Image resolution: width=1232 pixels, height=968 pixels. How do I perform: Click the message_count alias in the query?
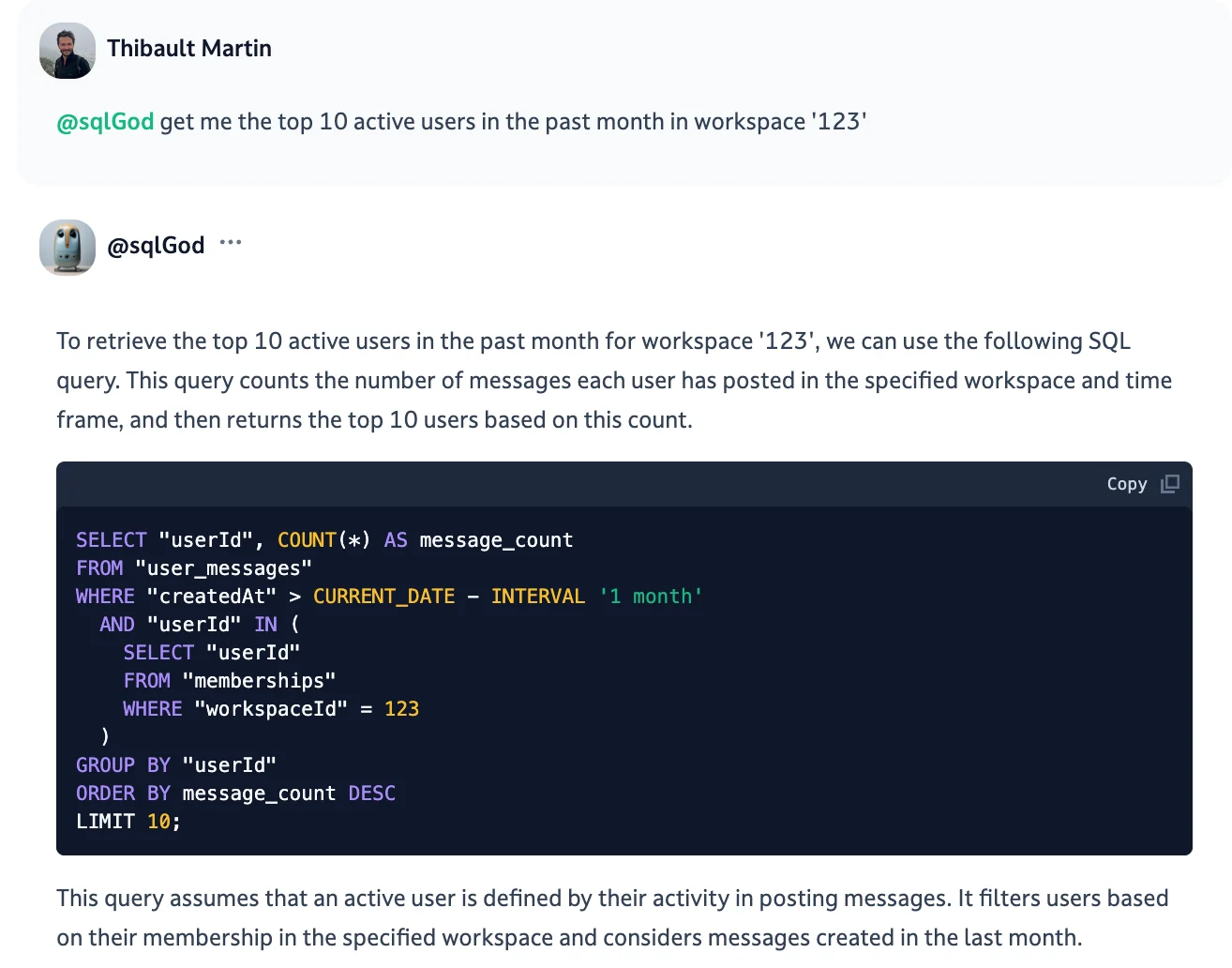[x=496, y=539]
